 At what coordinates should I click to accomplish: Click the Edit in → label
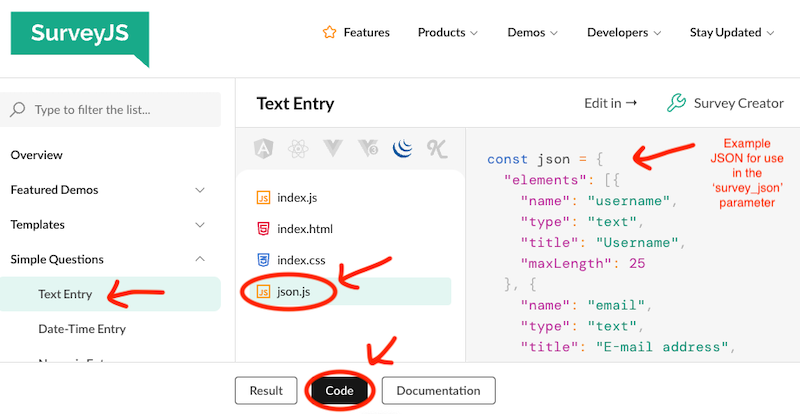[x=611, y=103]
